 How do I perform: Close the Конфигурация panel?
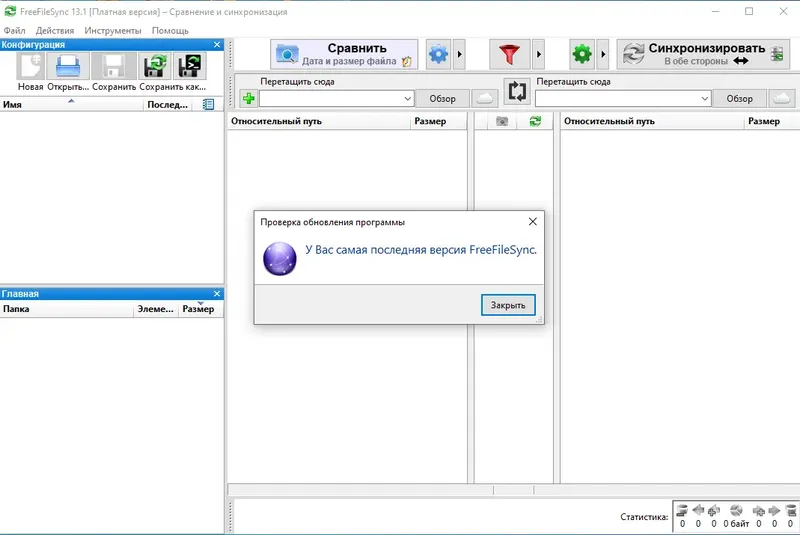click(217, 45)
